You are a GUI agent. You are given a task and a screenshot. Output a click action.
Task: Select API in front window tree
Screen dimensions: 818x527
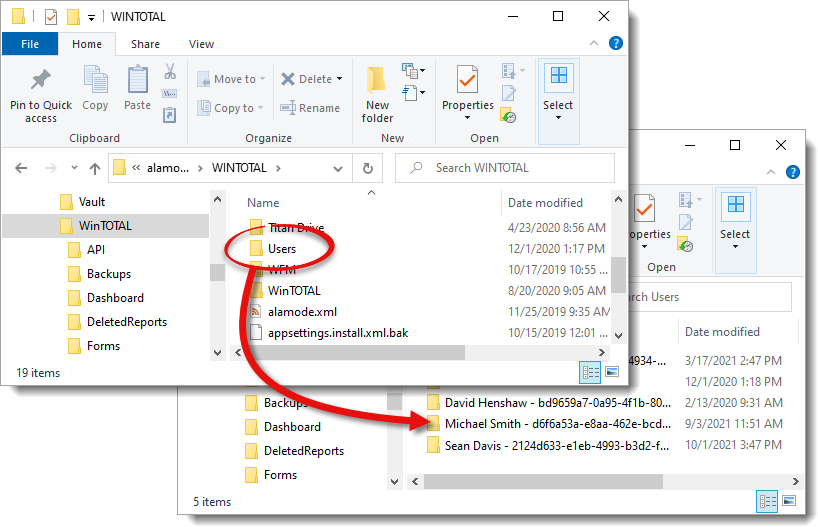(87, 250)
